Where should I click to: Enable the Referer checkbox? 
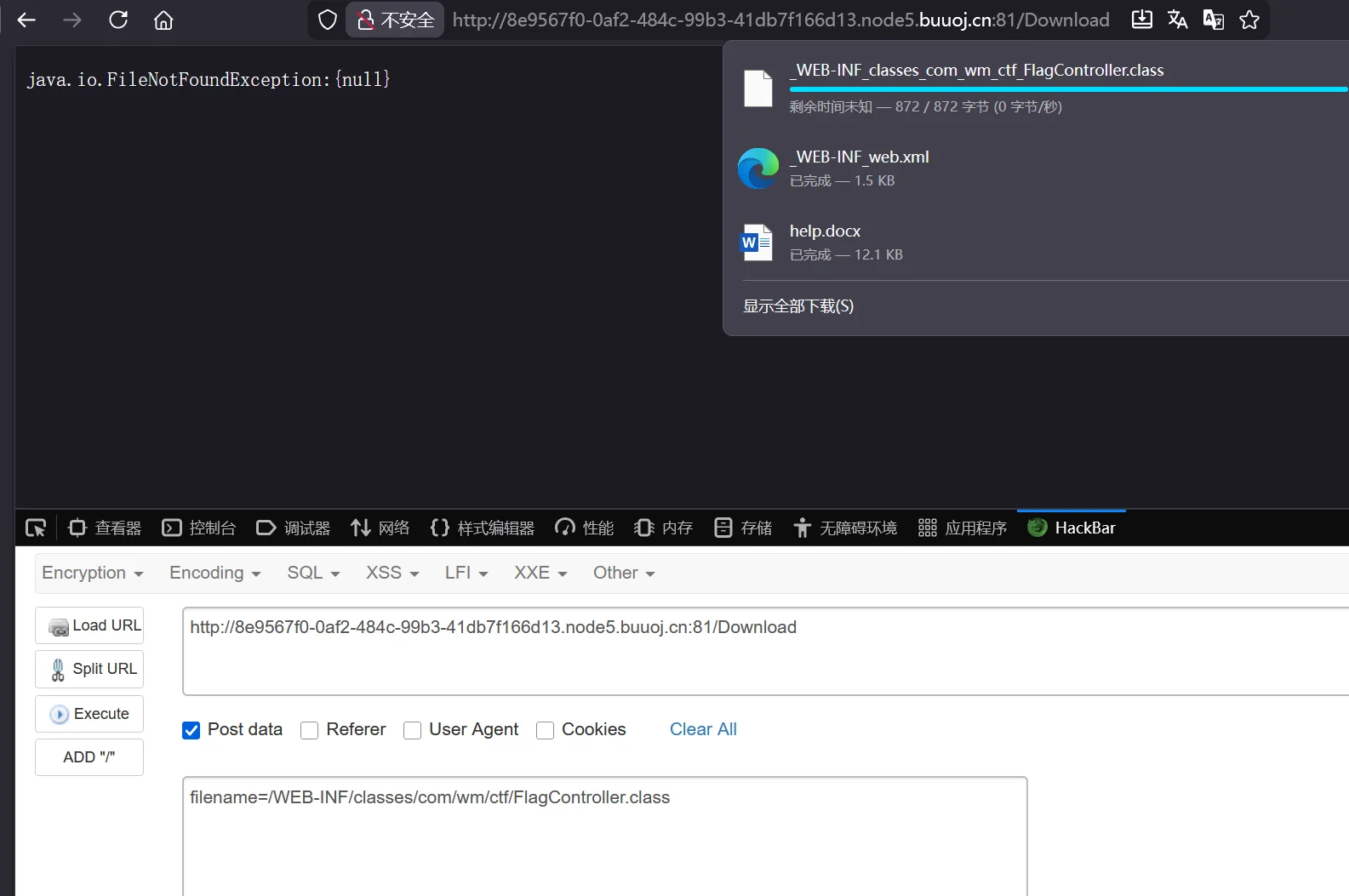pos(310,730)
